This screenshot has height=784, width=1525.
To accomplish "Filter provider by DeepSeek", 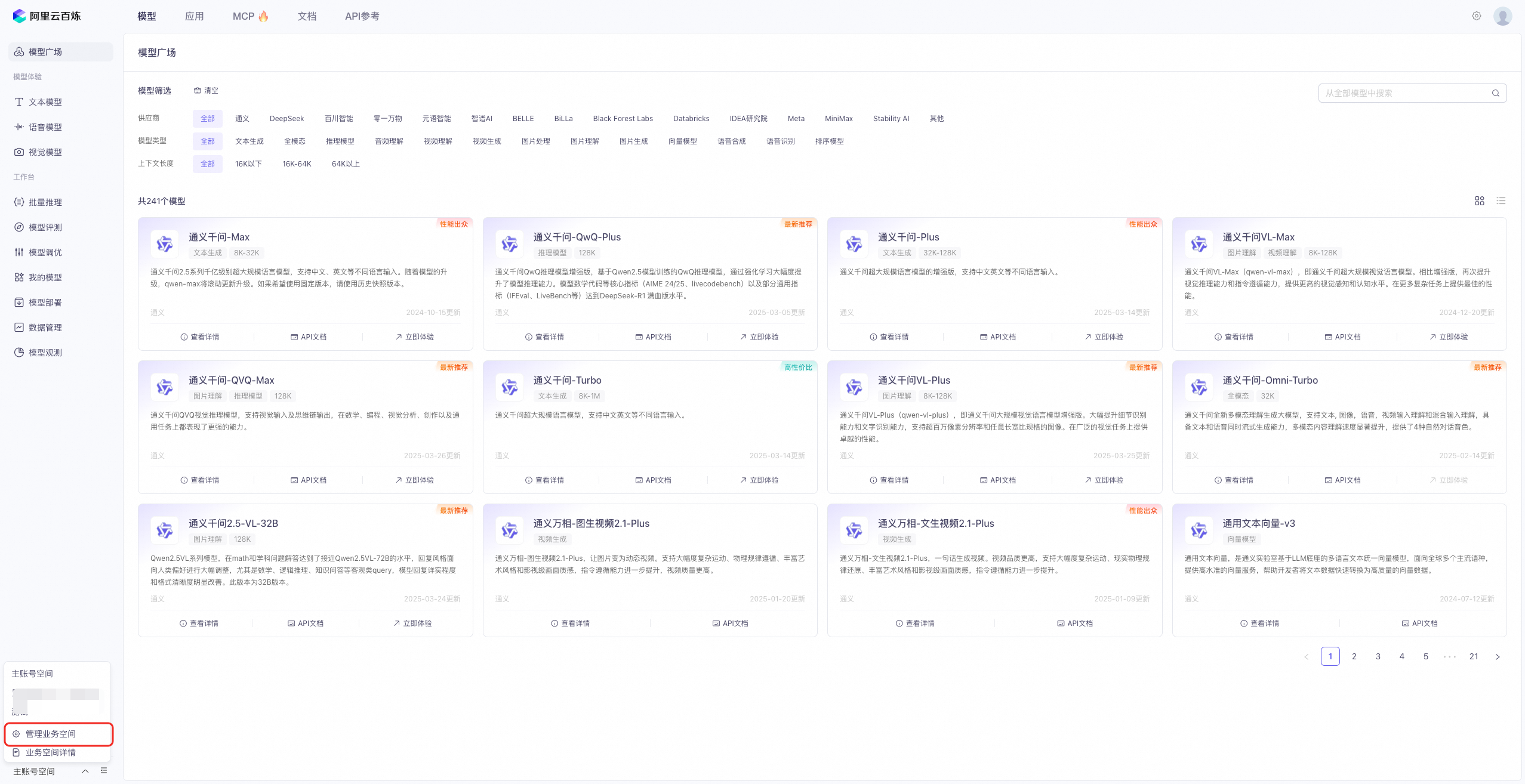I will [x=286, y=119].
